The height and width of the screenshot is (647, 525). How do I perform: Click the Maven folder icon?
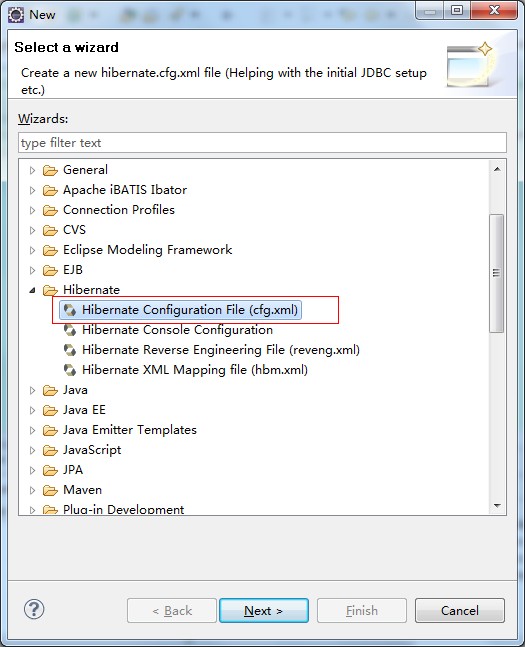click(50, 490)
